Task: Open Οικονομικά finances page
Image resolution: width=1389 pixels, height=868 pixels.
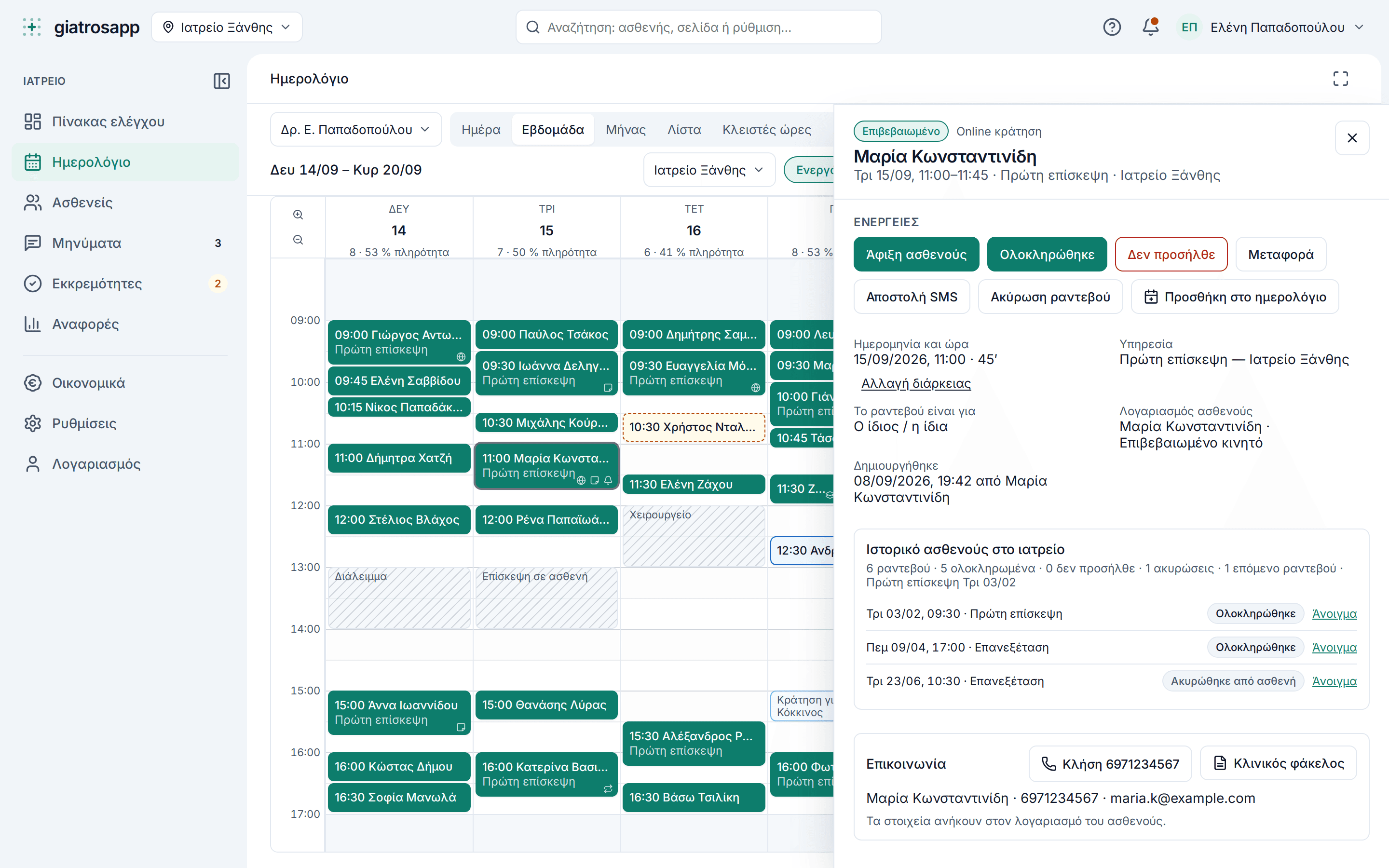Action: point(125,383)
